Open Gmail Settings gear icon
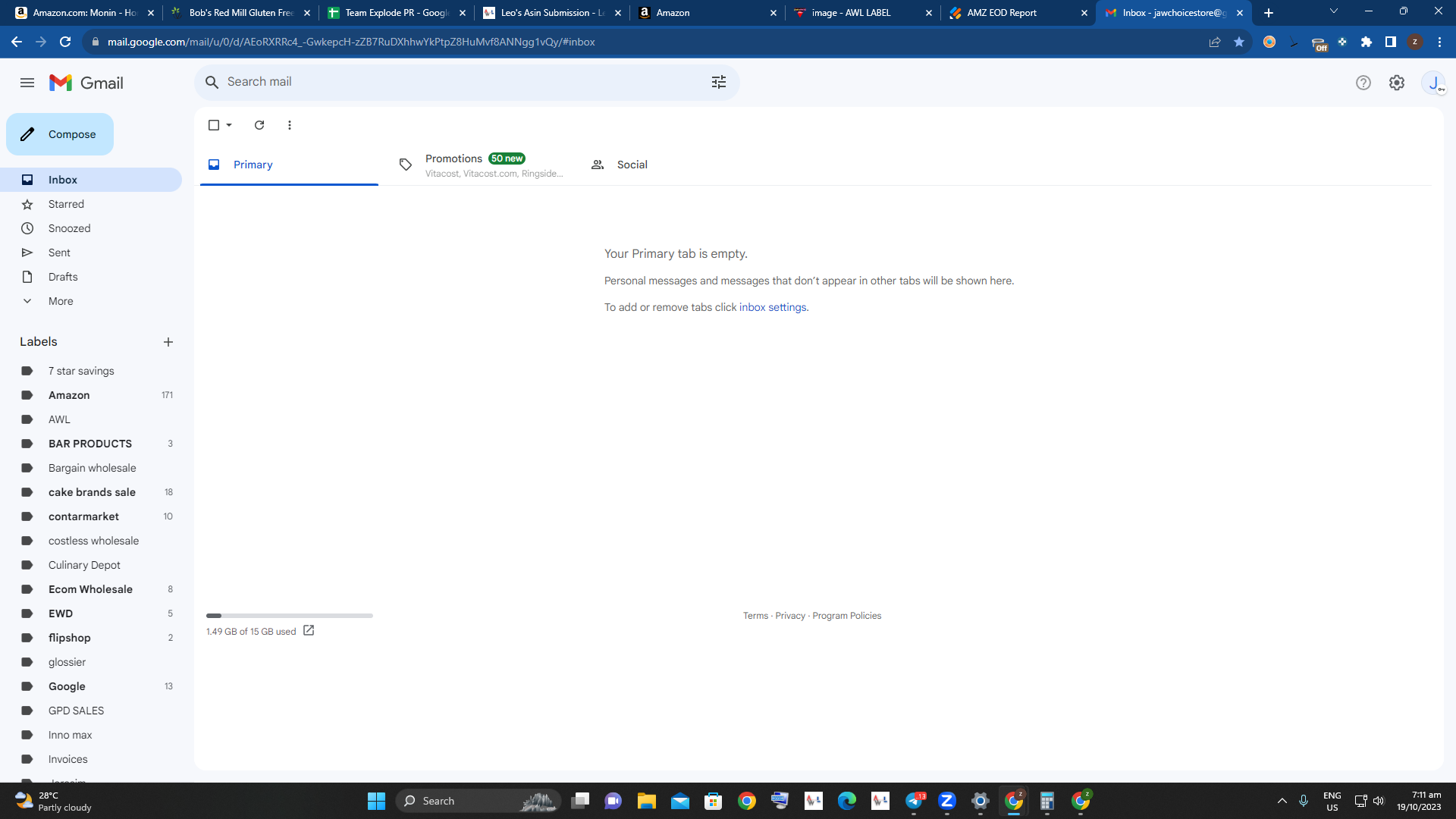 click(x=1397, y=83)
